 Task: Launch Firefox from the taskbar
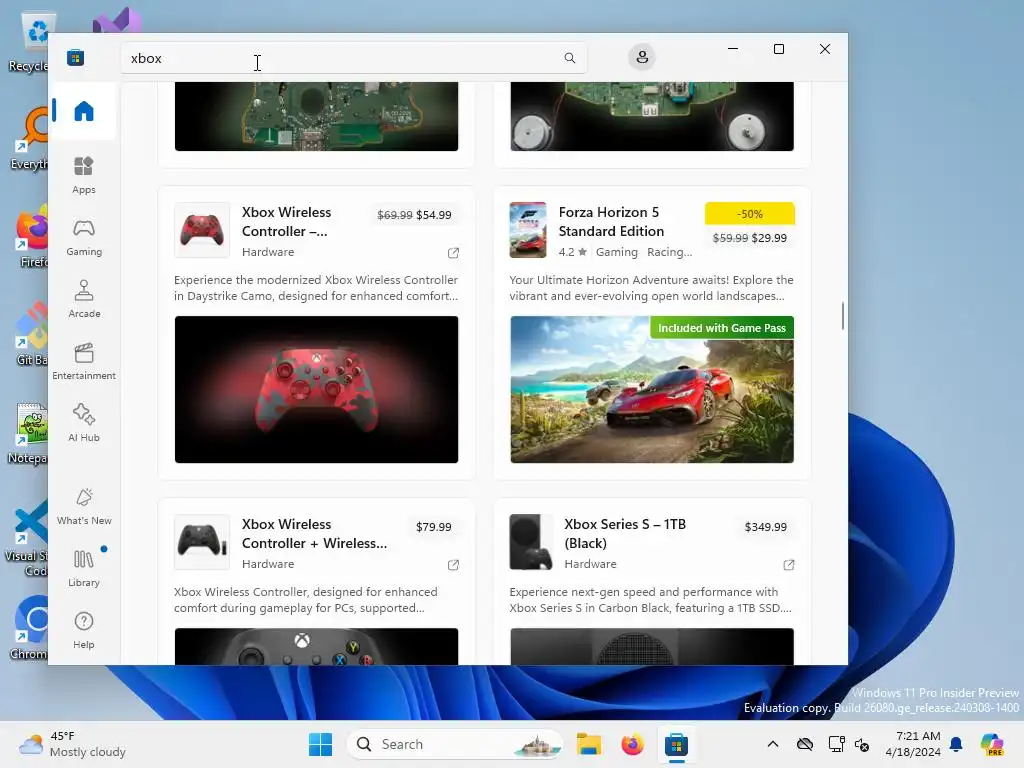coord(632,744)
